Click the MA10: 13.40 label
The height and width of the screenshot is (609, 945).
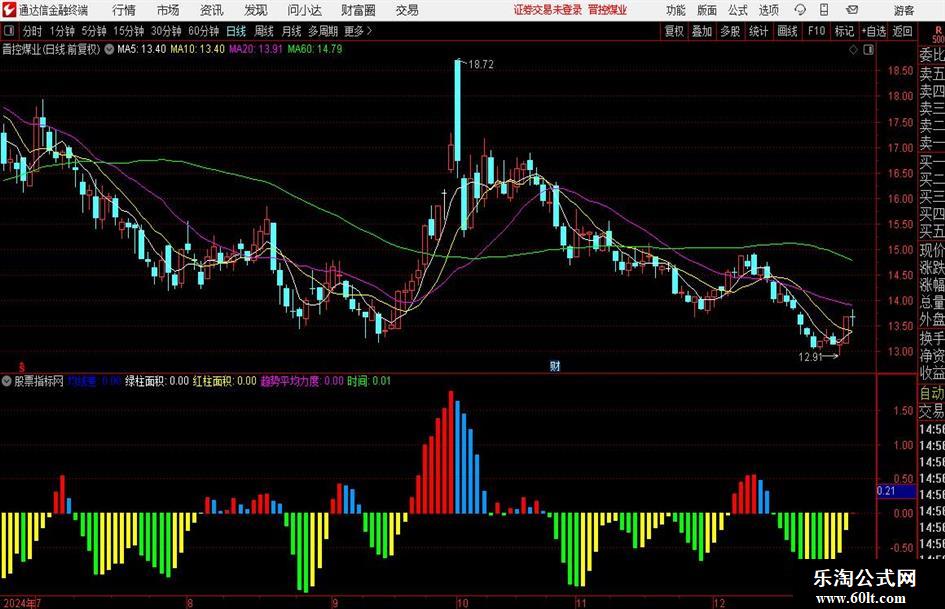coord(197,49)
